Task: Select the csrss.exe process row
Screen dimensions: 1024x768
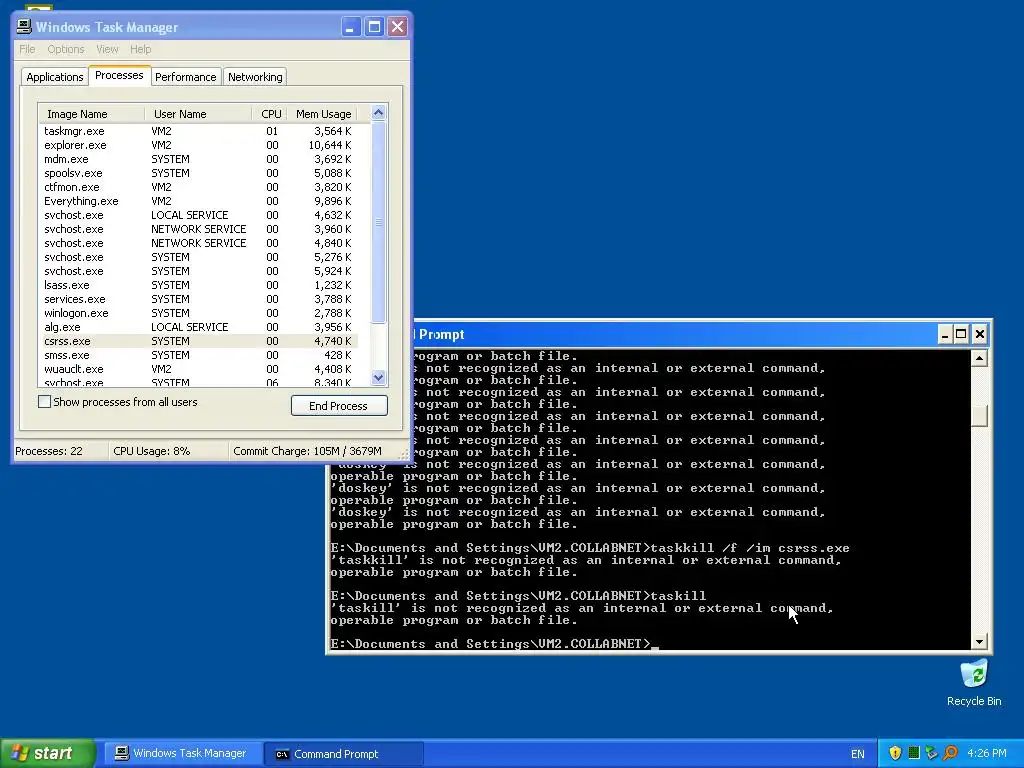Action: 198,342
